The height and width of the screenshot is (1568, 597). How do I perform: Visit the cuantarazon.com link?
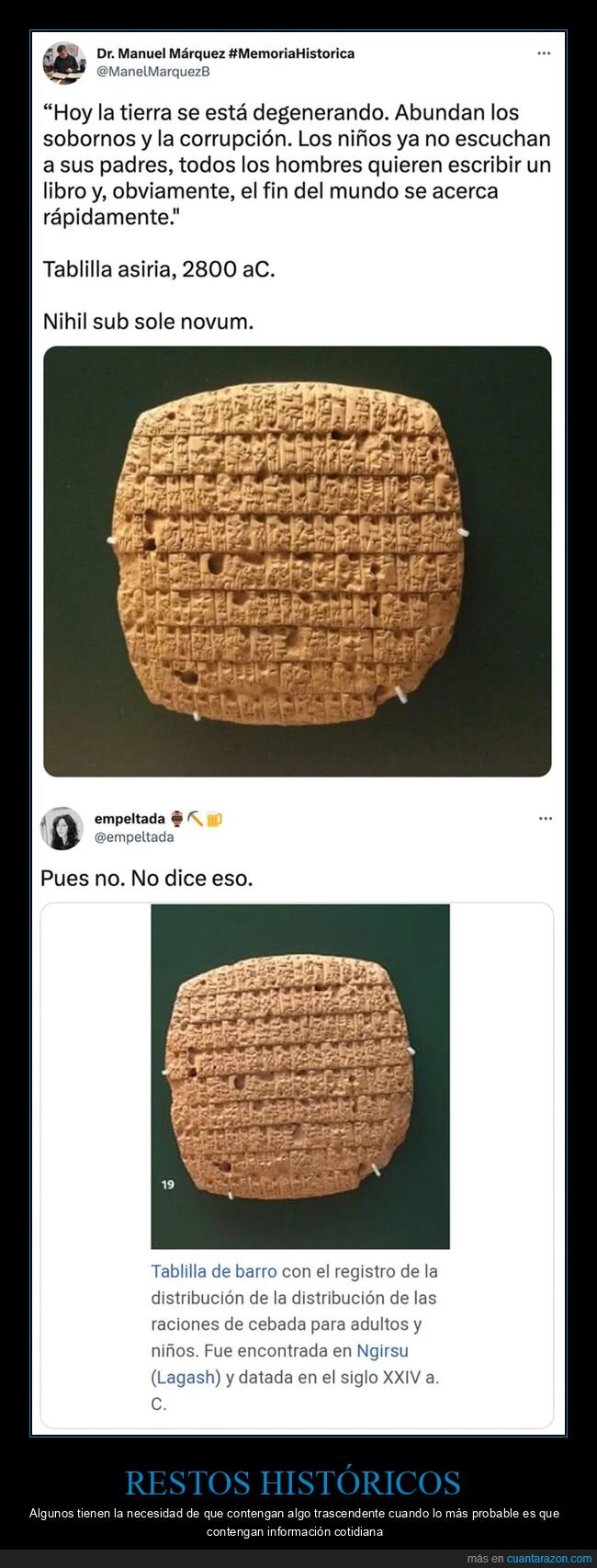[x=549, y=1558]
